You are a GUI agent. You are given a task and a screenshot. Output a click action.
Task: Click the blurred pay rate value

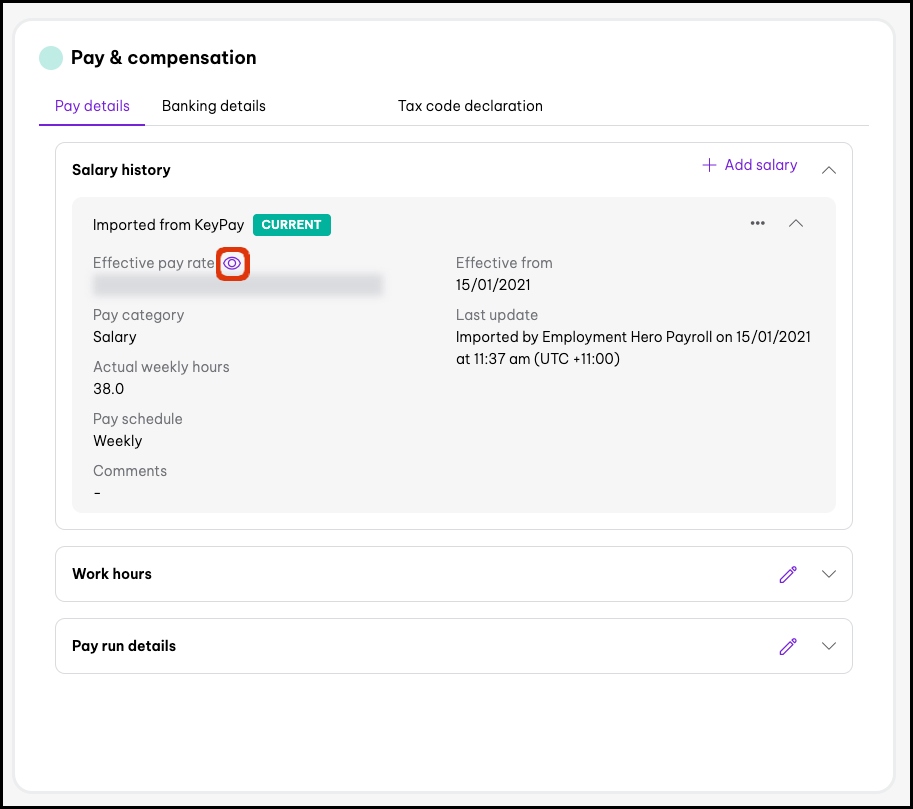point(238,286)
